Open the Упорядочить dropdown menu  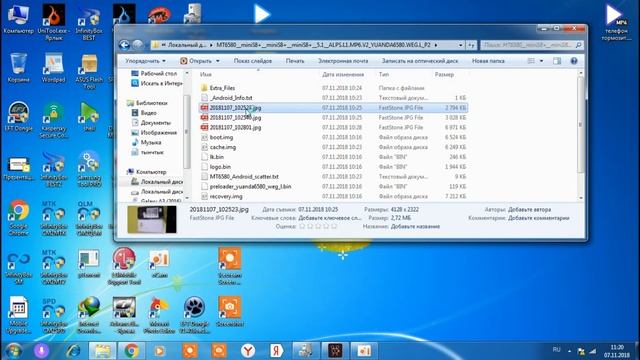tap(145, 61)
